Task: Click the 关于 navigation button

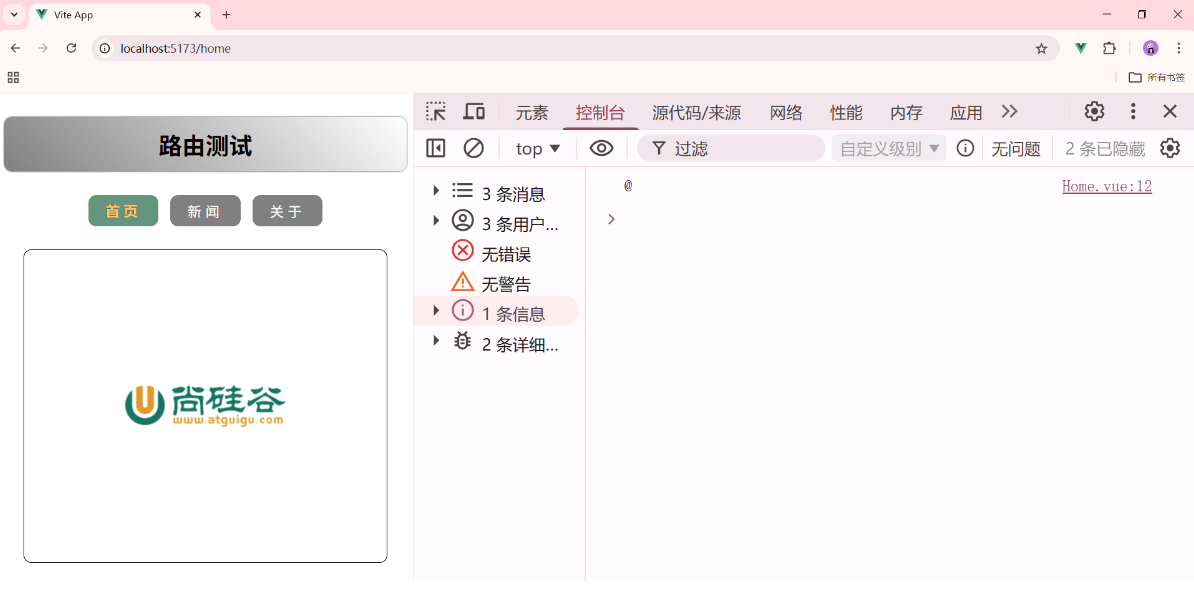Action: (287, 211)
